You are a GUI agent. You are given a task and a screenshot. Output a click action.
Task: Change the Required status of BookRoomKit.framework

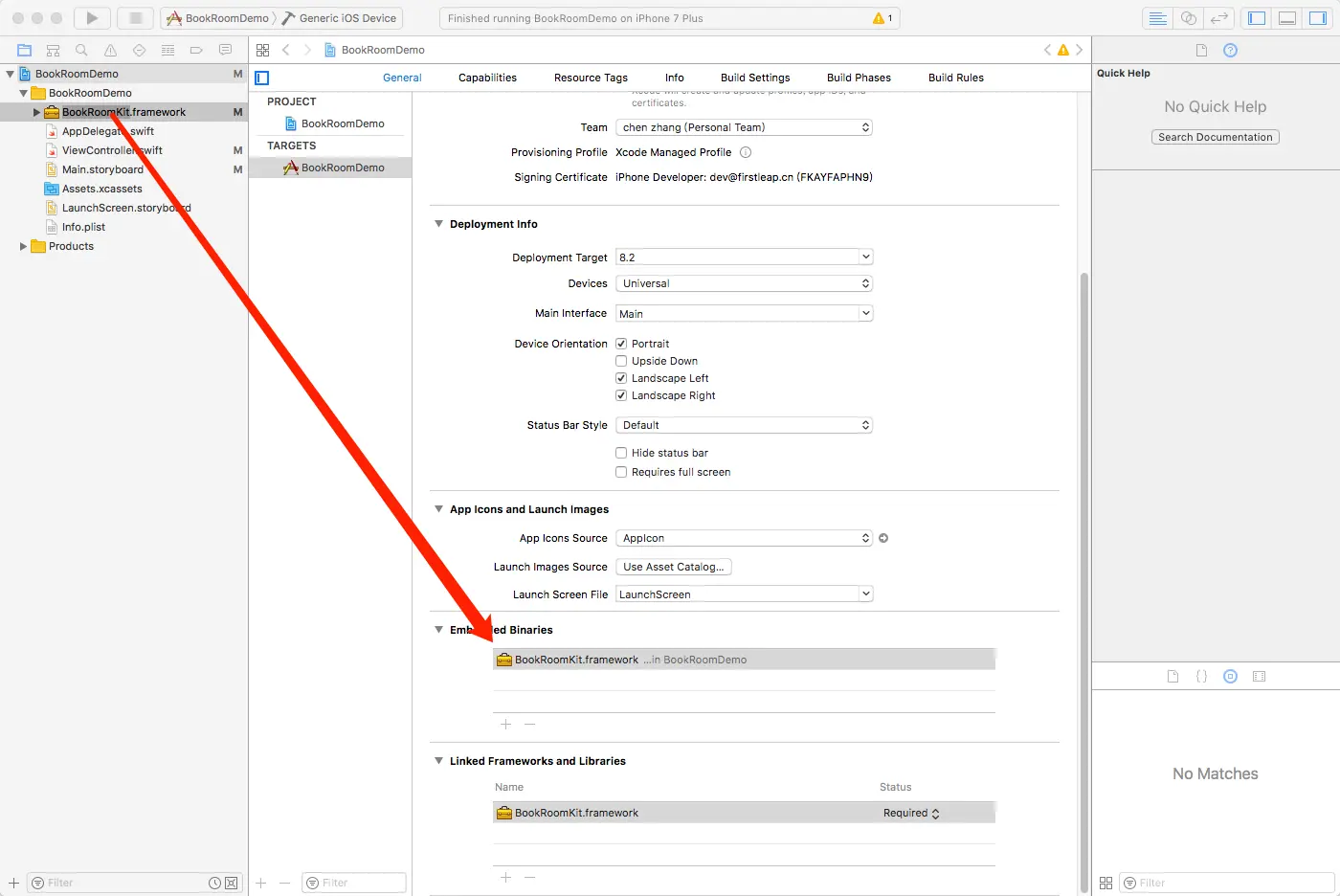tap(911, 813)
